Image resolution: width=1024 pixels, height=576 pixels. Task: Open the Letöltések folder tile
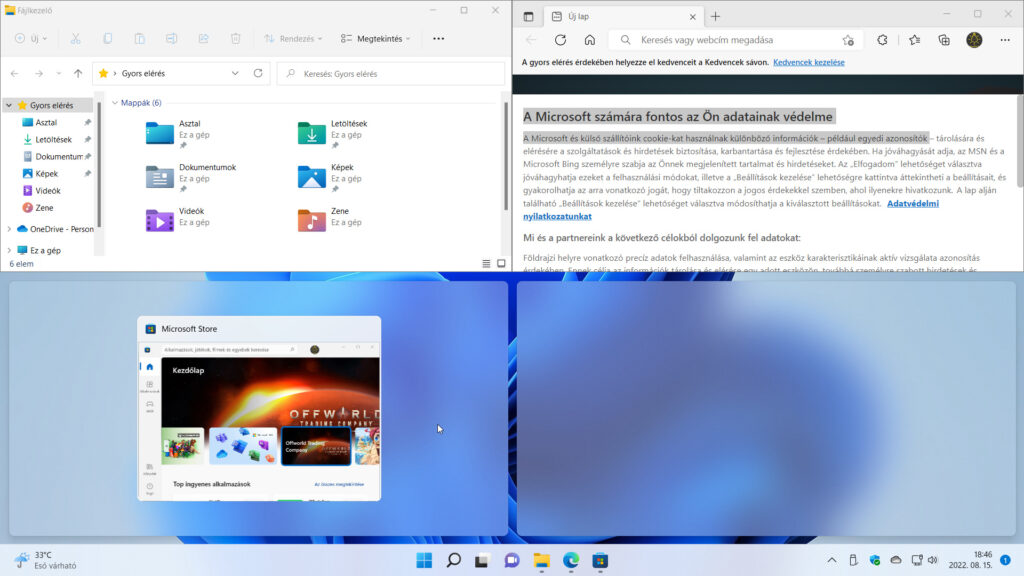[333, 134]
